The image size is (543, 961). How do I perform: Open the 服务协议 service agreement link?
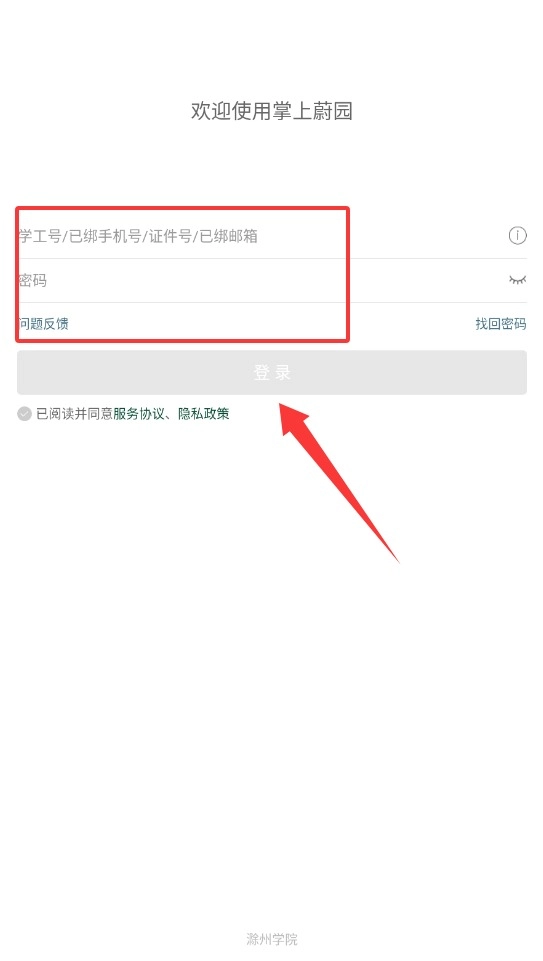pyautogui.click(x=139, y=414)
